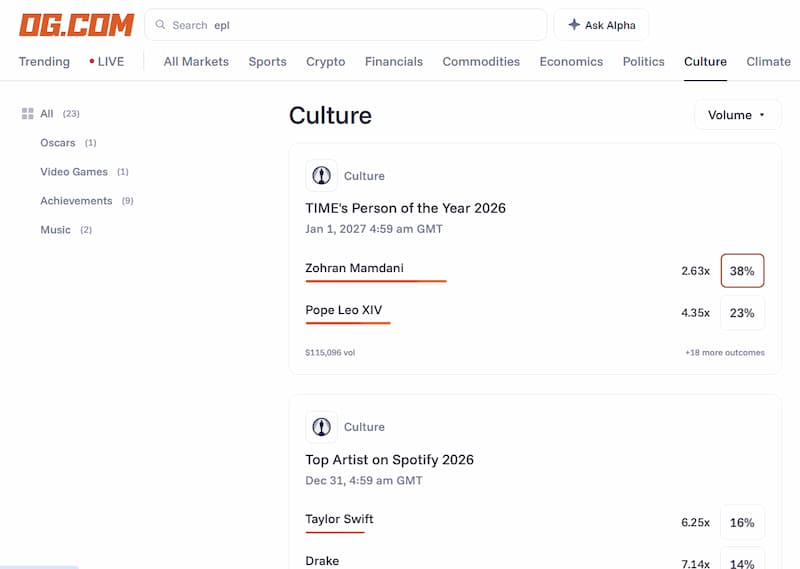Open Ask Alpha assistant
This screenshot has height=569, width=800.
602,24
